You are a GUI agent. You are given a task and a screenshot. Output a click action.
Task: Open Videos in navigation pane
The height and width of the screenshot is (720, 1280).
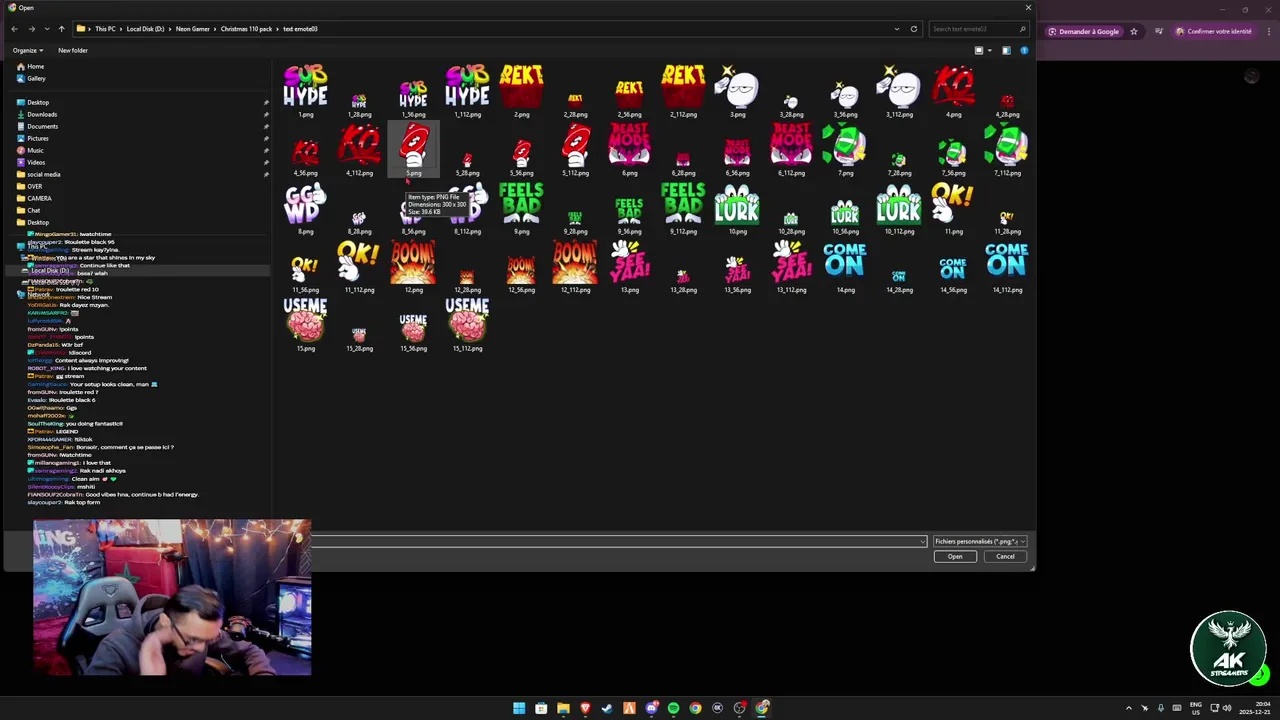pyautogui.click(x=36, y=162)
